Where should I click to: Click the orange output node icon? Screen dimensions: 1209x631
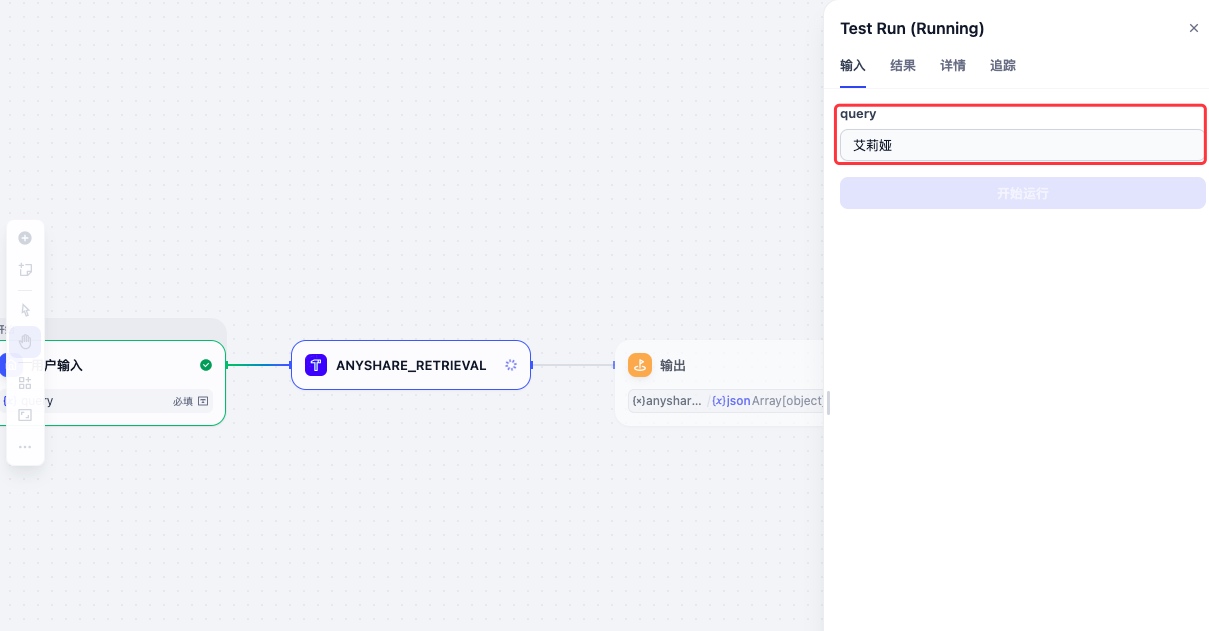(640, 365)
